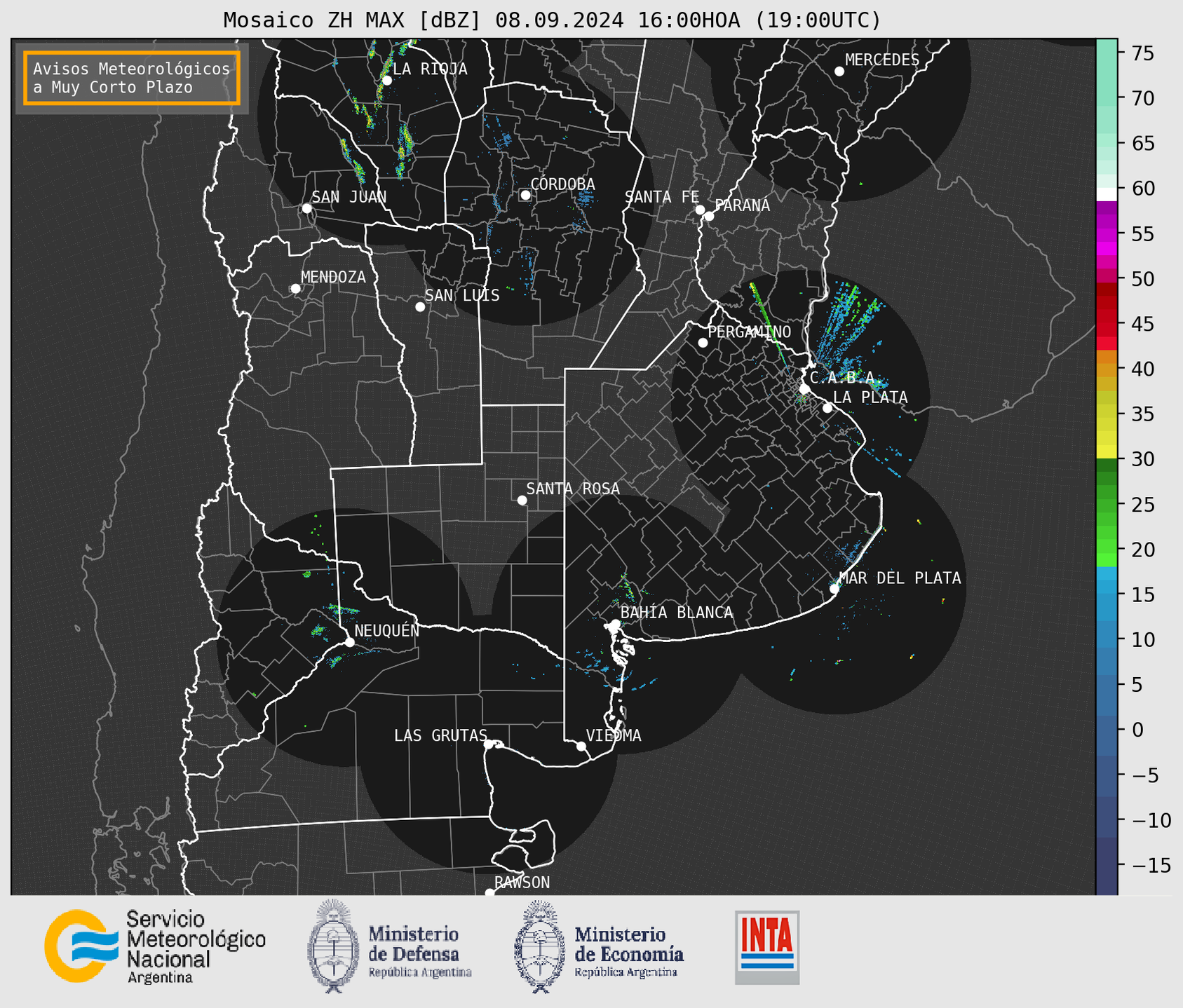Click the Neuquén city marker dot
This screenshot has width=1183, height=1008.
click(x=349, y=642)
